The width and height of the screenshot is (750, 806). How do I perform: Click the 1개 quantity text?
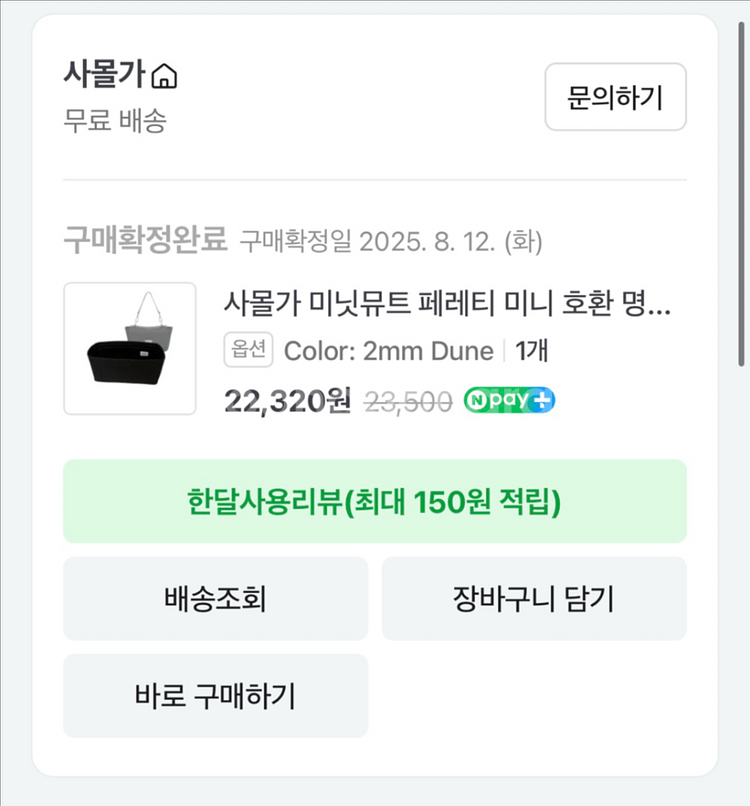coord(530,351)
